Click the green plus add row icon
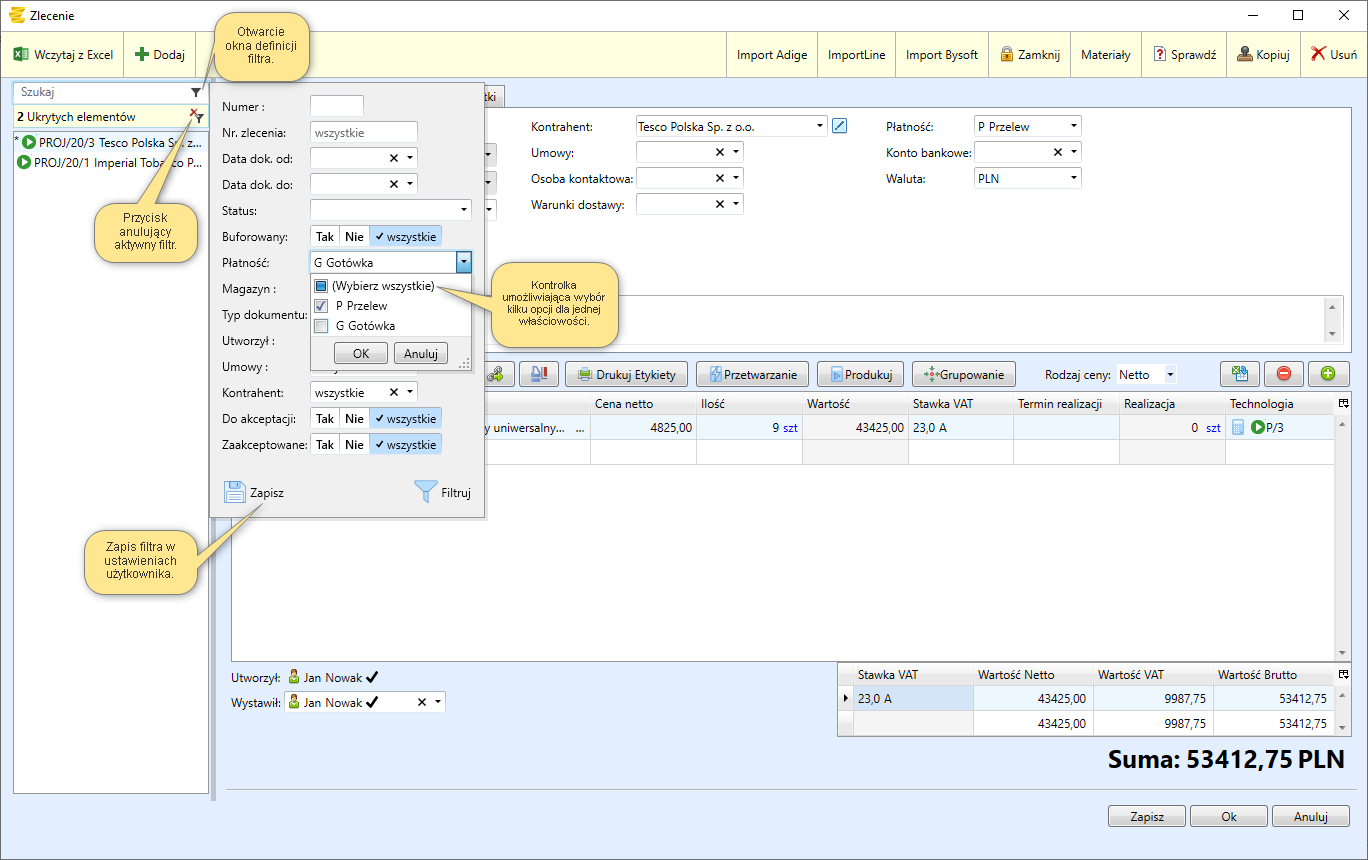The height and width of the screenshot is (860, 1368). pos(1328,374)
